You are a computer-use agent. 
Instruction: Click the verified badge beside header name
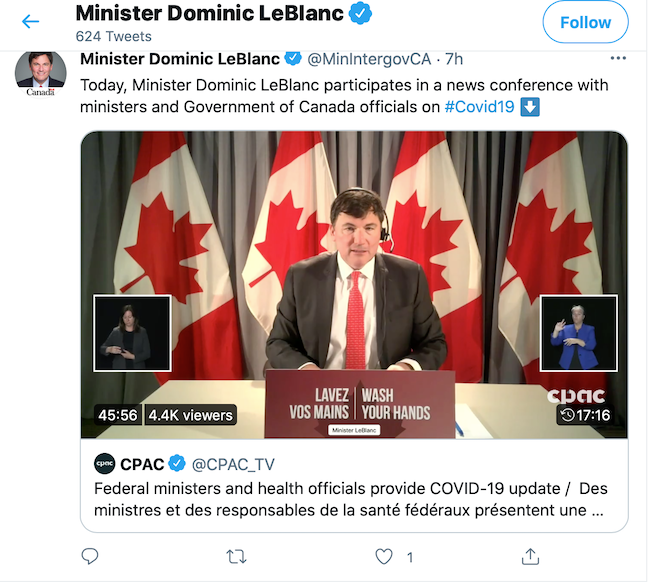click(x=361, y=13)
